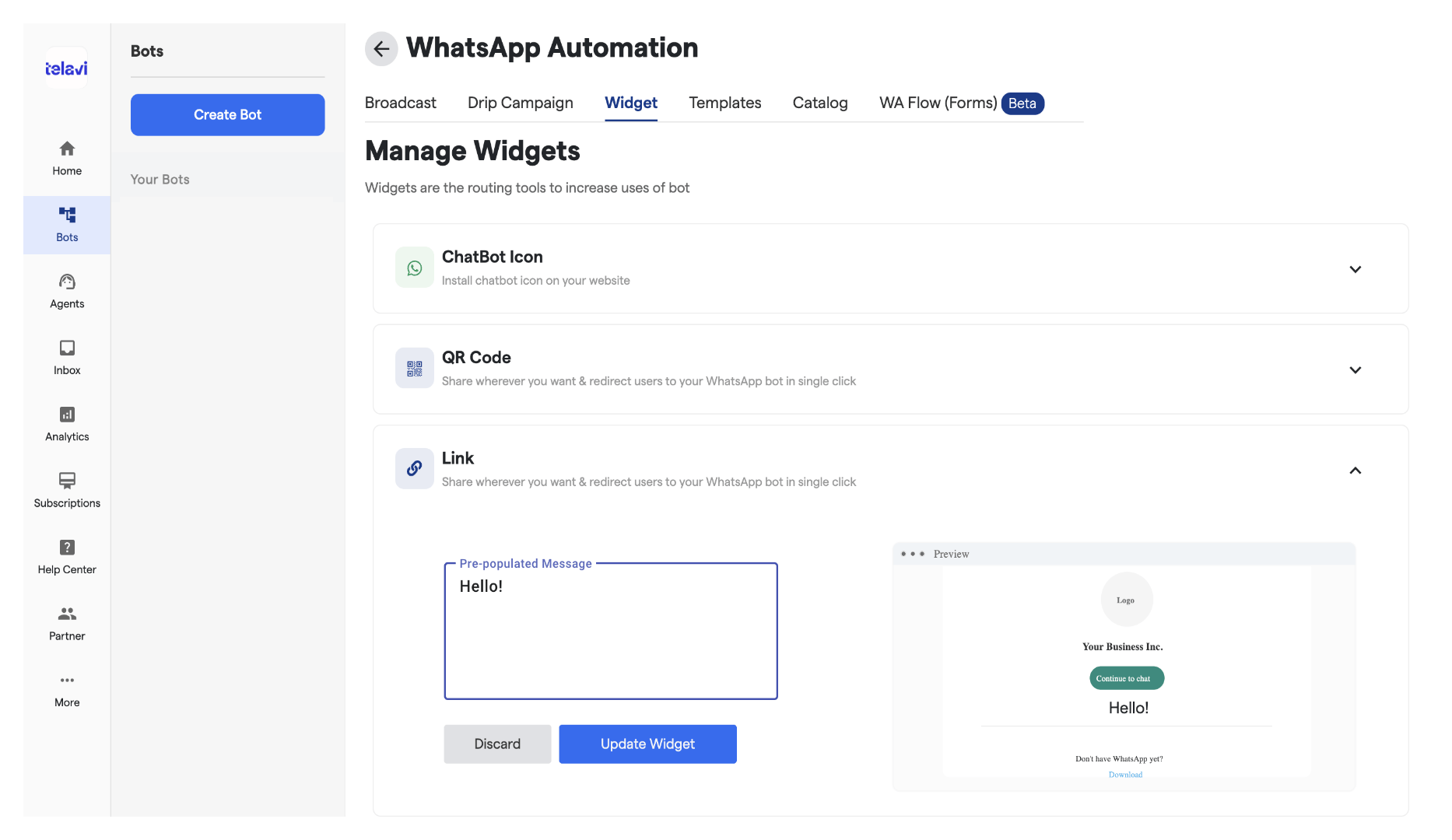Click the Preview window title
This screenshot has height=840, width=1452.
point(951,555)
